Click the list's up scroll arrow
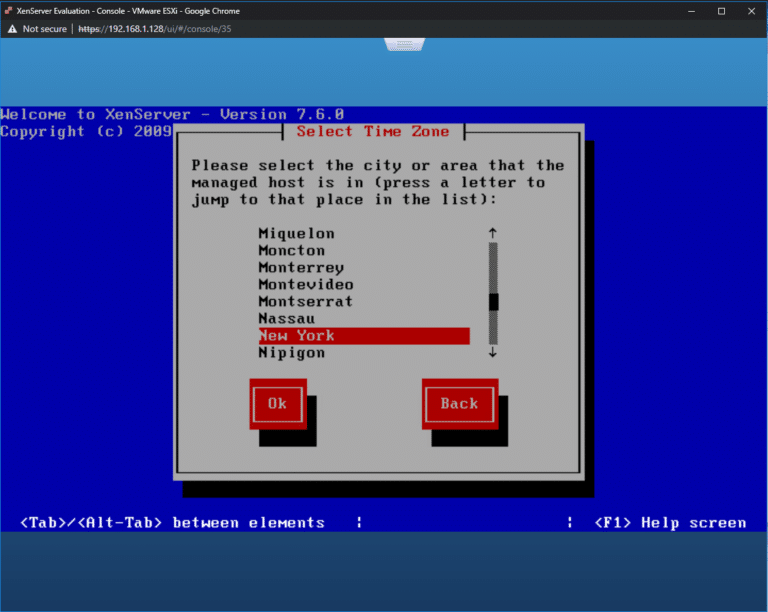This screenshot has width=768, height=612. pos(493,234)
